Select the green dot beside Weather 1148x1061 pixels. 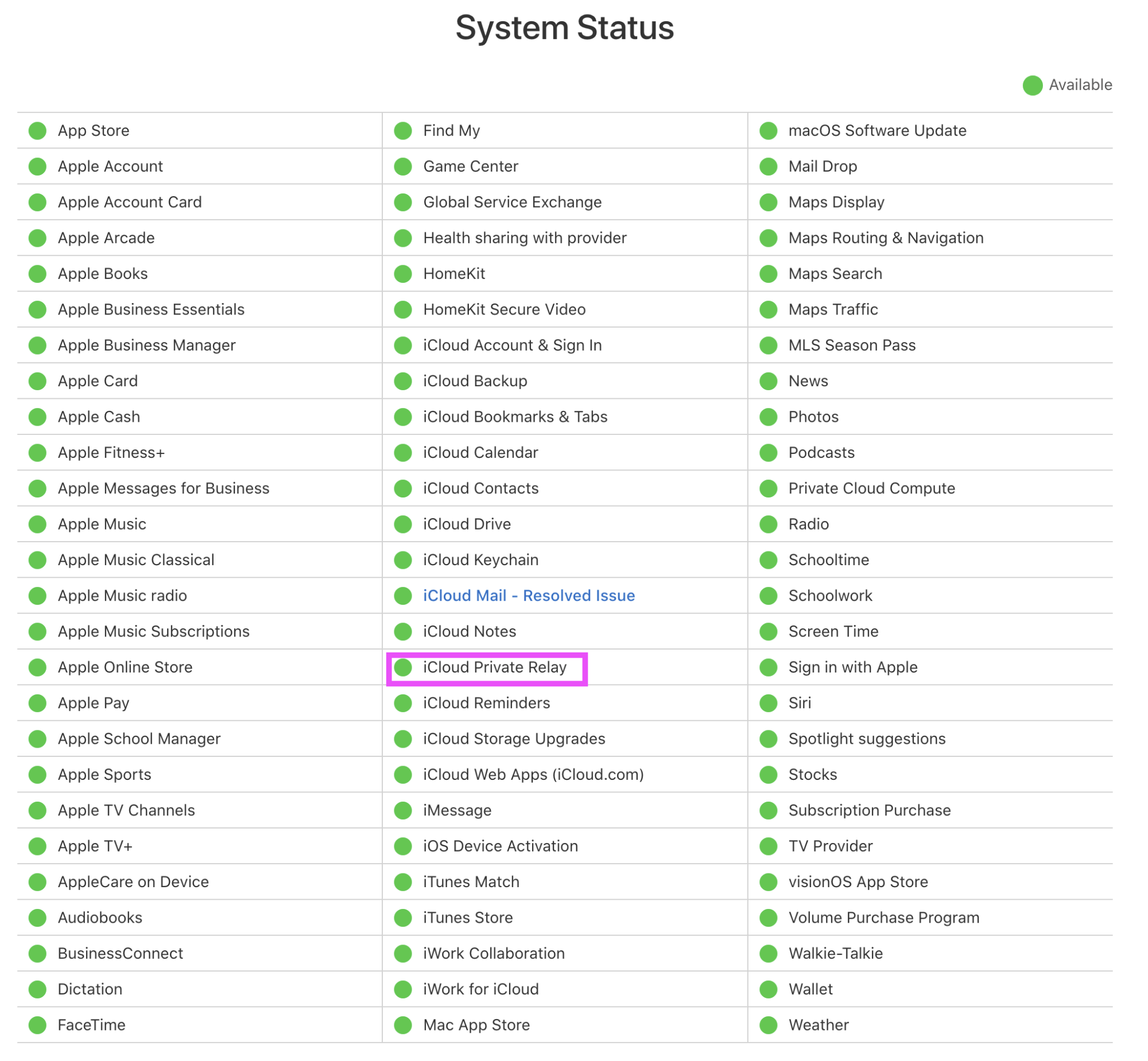click(770, 1027)
